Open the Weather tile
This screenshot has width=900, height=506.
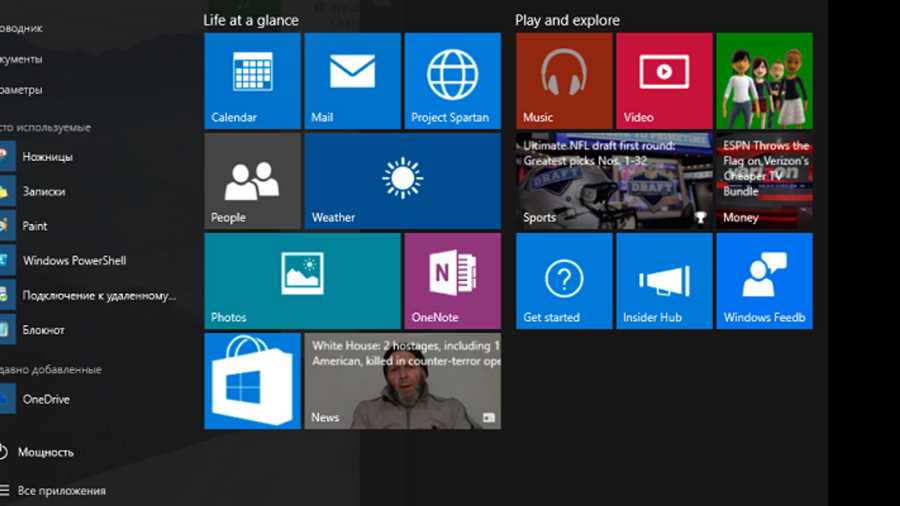[x=402, y=181]
